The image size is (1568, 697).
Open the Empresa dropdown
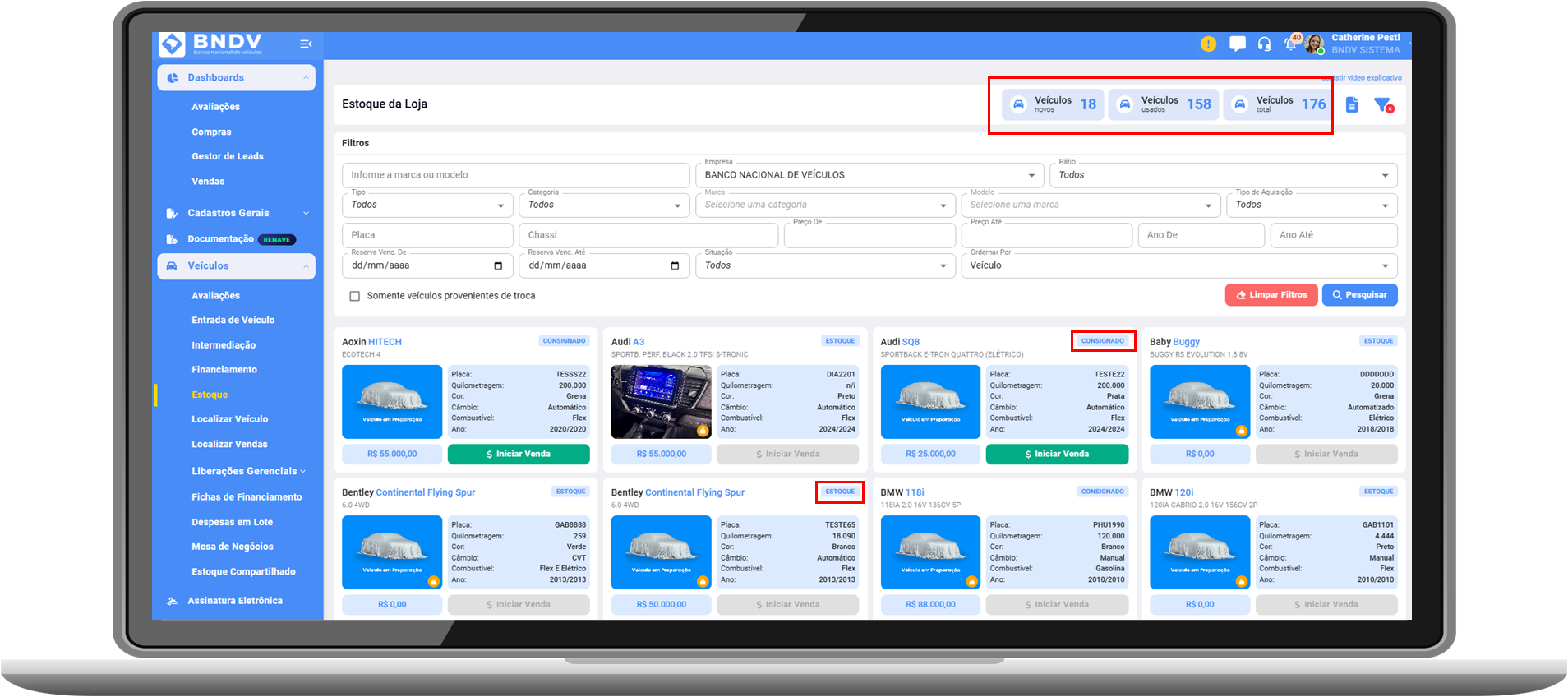(870, 175)
